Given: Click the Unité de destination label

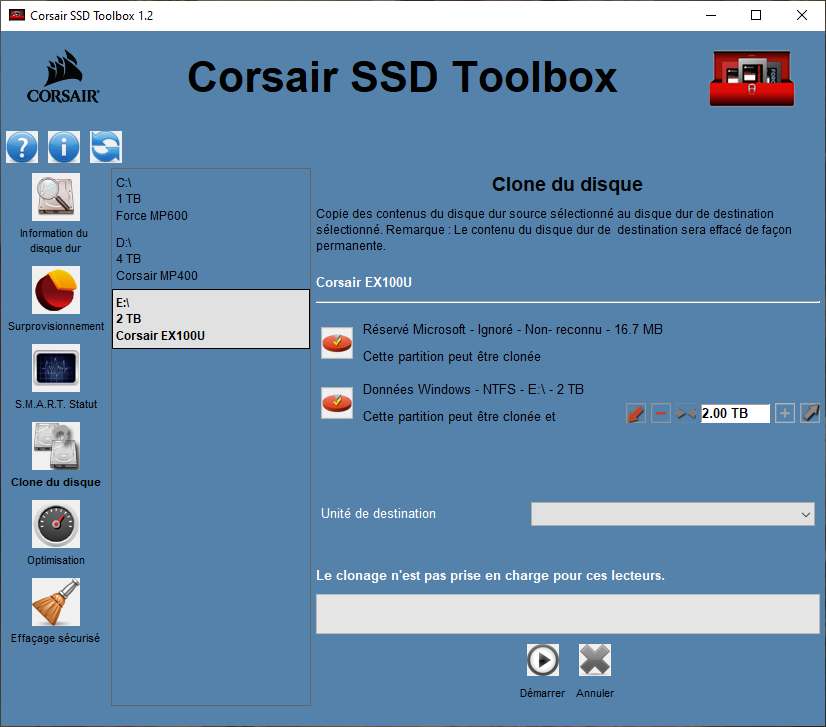Looking at the screenshot, I should (378, 514).
